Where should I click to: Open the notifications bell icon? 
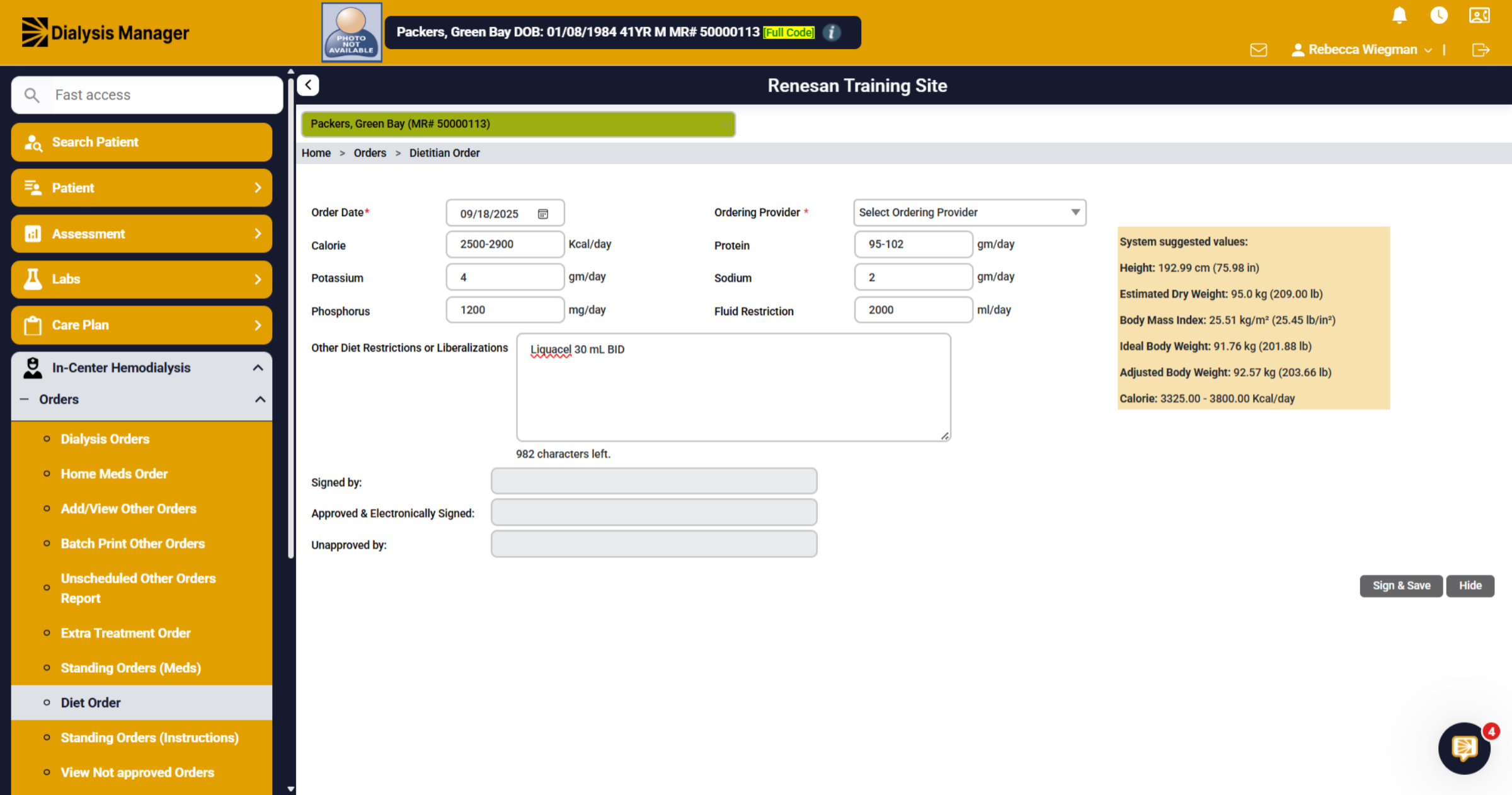tap(1399, 15)
